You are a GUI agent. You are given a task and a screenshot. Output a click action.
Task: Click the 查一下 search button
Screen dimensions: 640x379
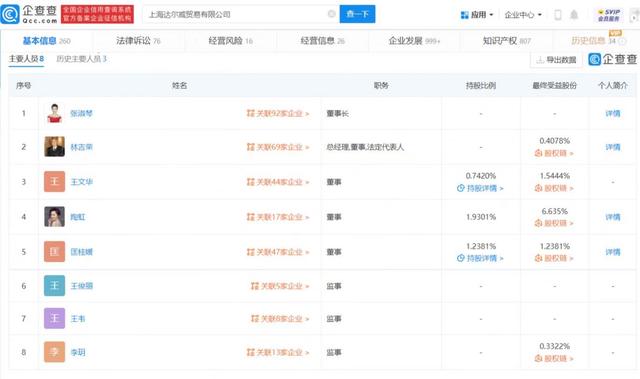[357, 14]
